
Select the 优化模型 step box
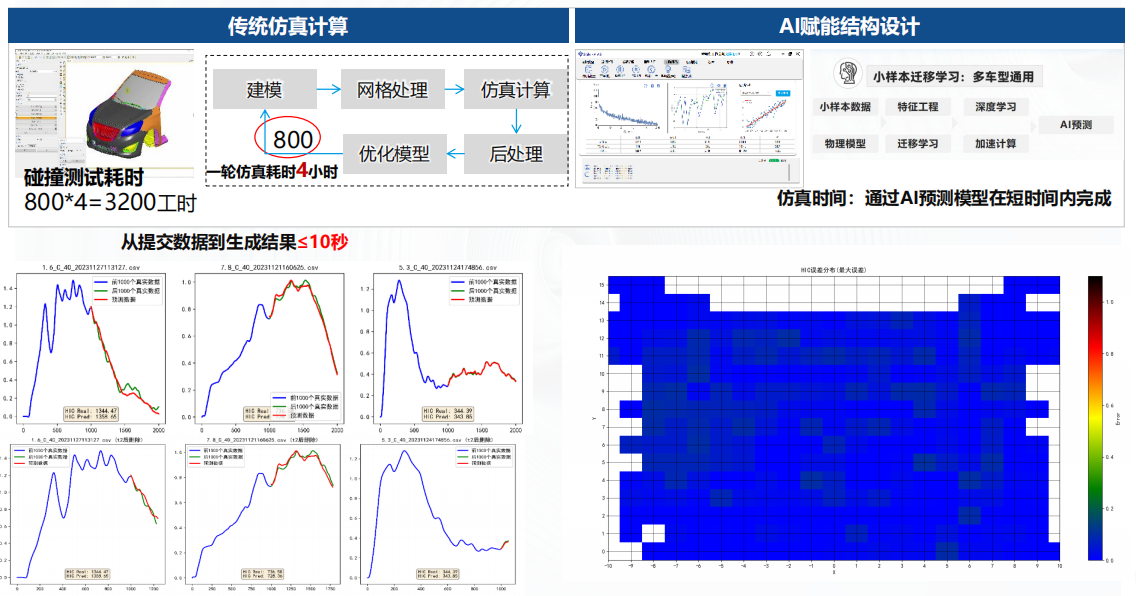point(393,153)
